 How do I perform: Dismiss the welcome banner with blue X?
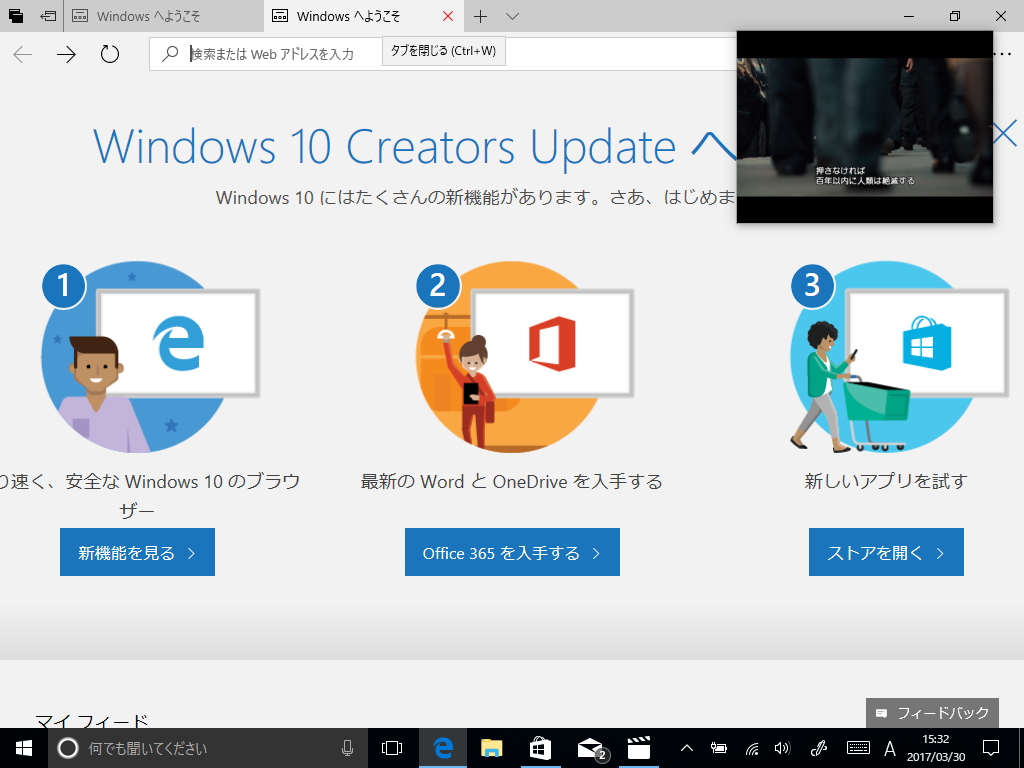[x=1005, y=133]
